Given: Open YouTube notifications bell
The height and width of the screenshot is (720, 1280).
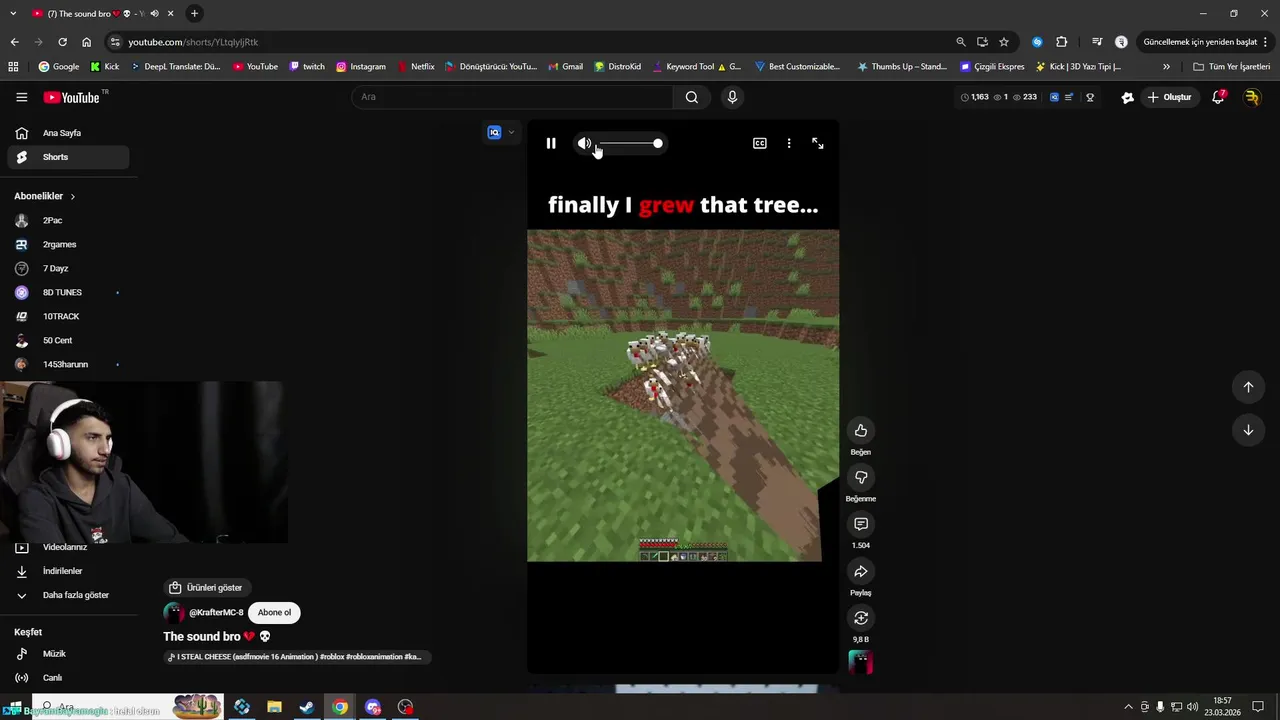Looking at the screenshot, I should click(x=1218, y=97).
